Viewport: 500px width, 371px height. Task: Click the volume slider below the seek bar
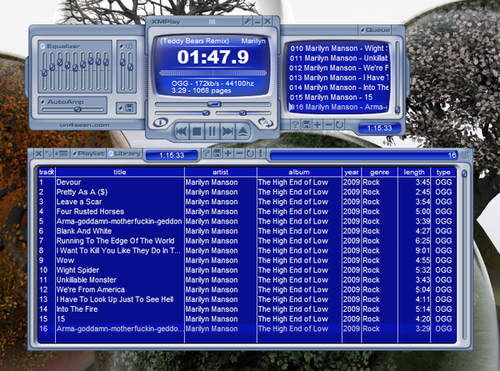[182, 113]
